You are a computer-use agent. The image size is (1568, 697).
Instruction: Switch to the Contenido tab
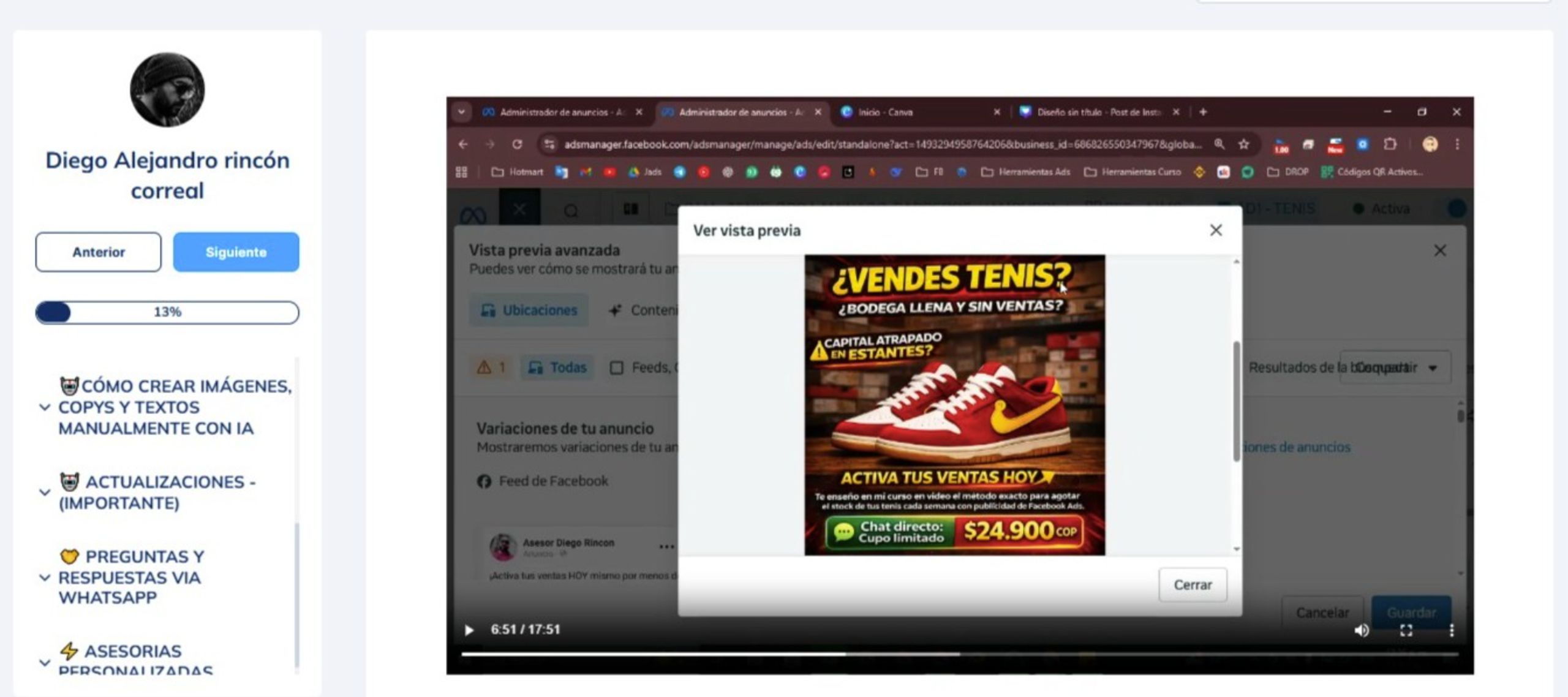point(643,311)
